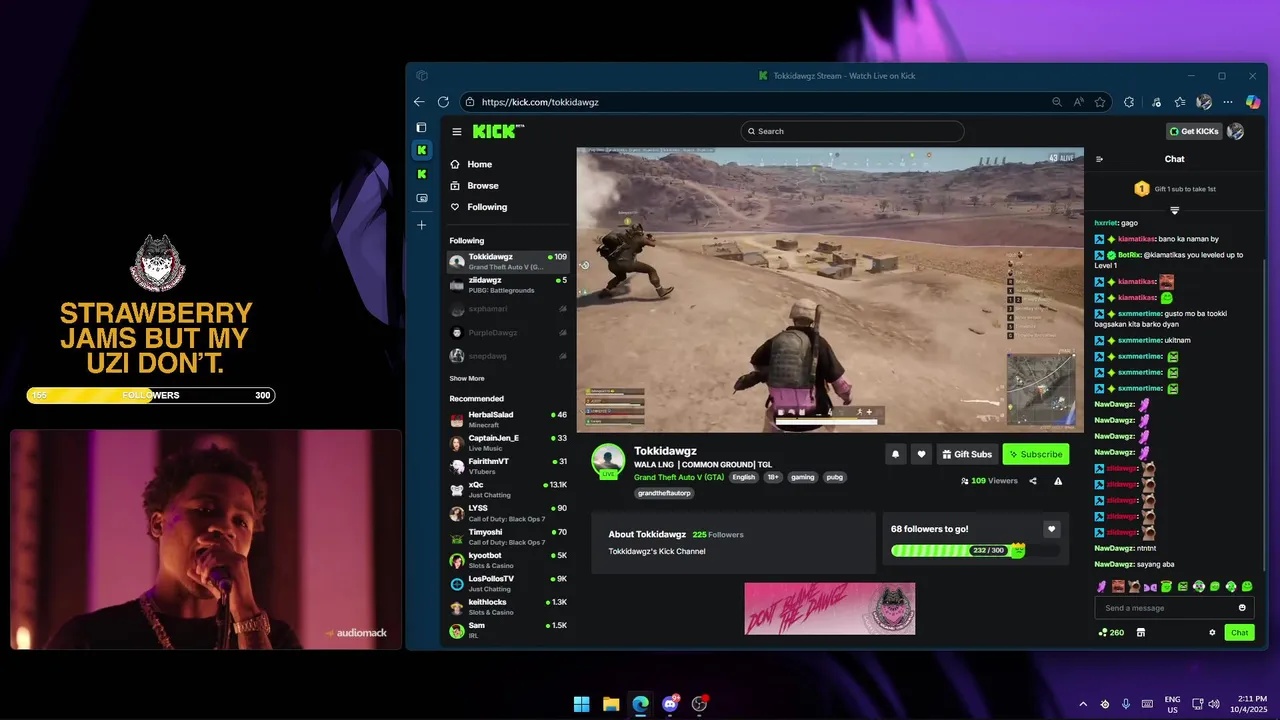Click the Don't Blame The Dawgz banner
This screenshot has height=720, width=1280.
point(830,608)
